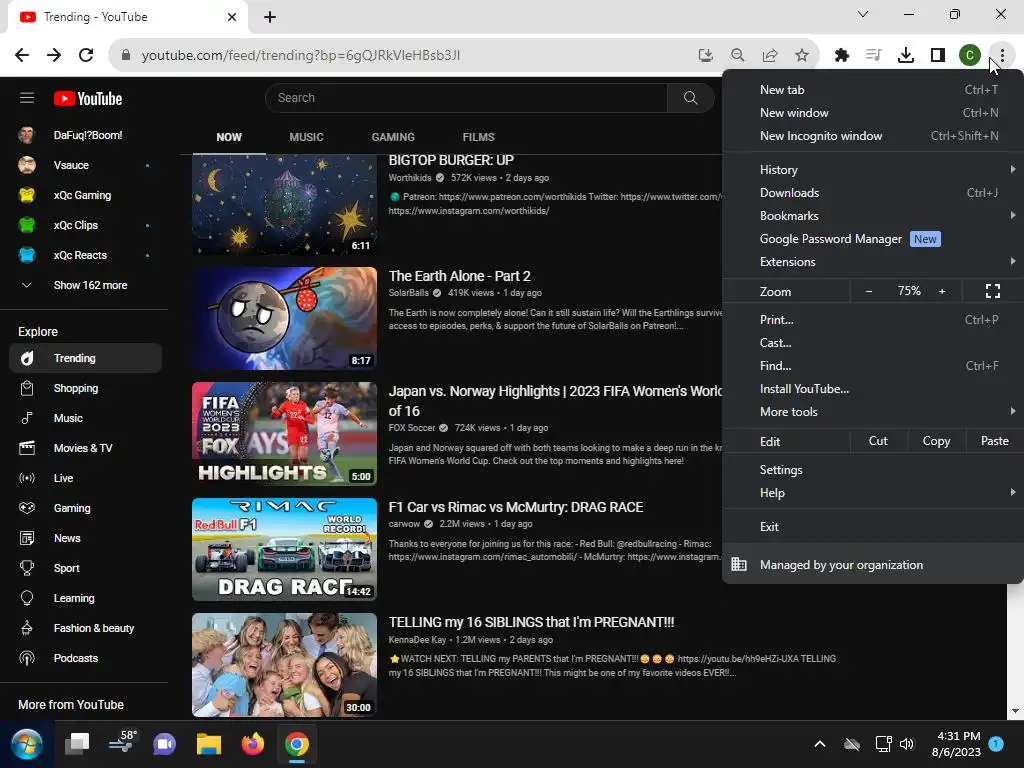
Task: Click the YouTube search input field
Action: pyautogui.click(x=466, y=98)
